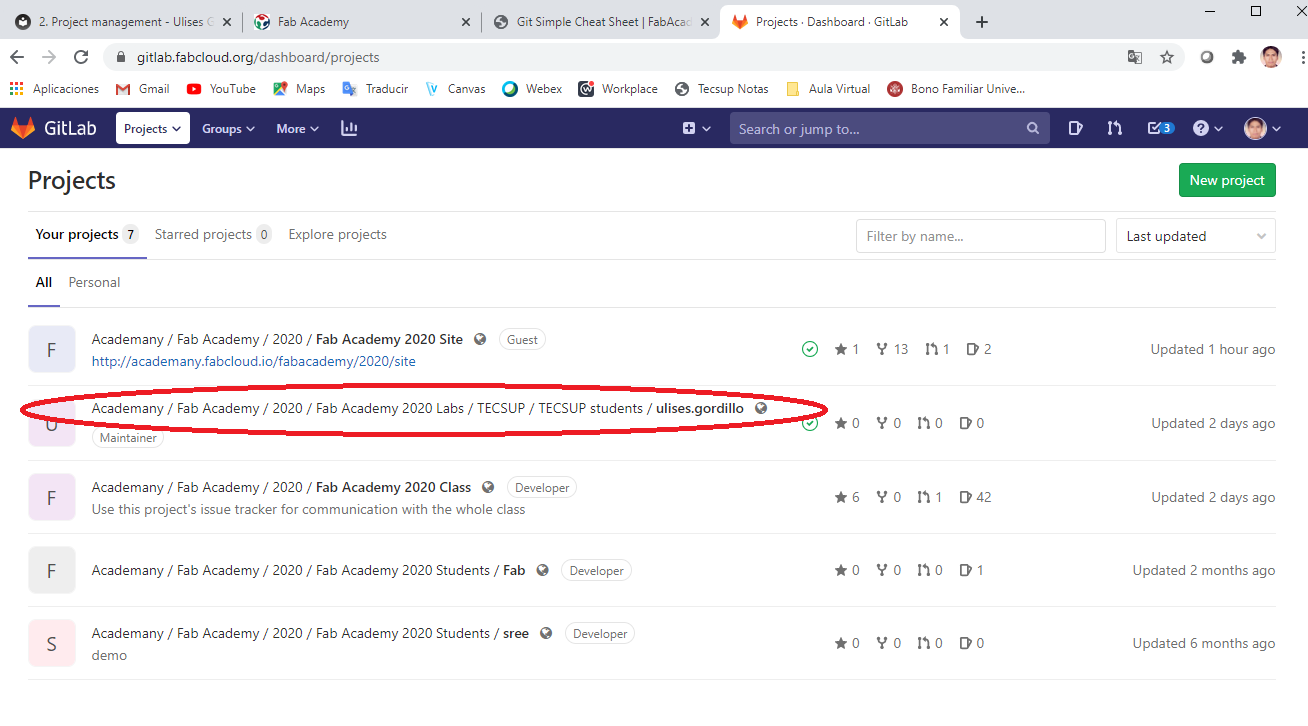Select the Personal sub-tab
This screenshot has width=1308, height=726.
pyautogui.click(x=94, y=283)
